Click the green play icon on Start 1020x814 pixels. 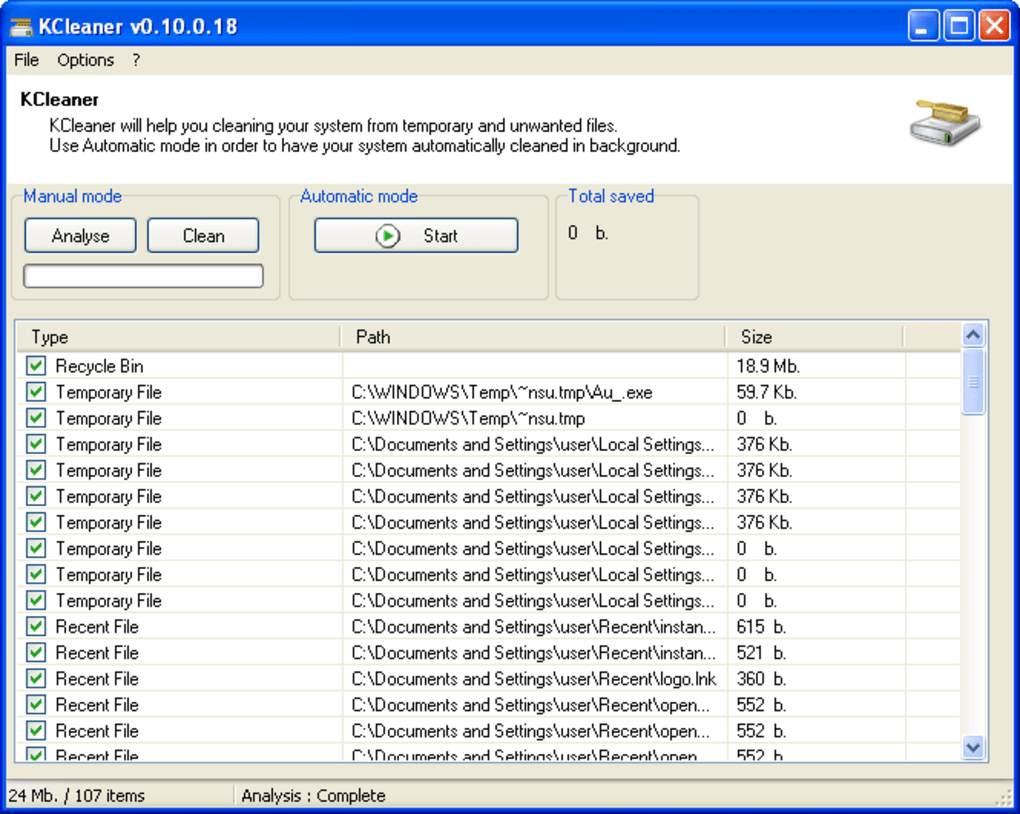click(388, 236)
